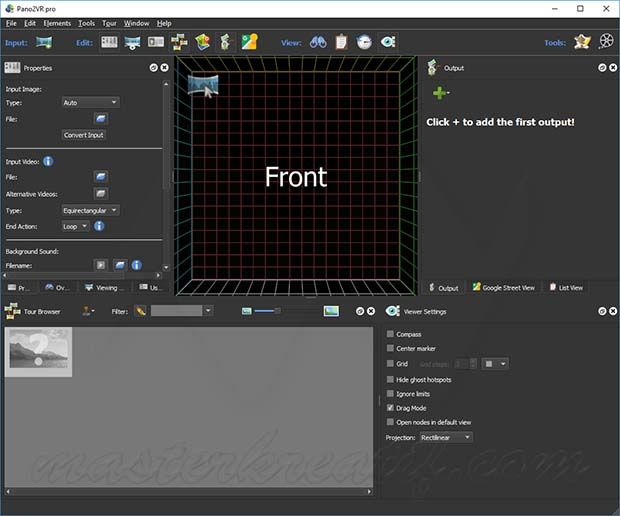Viewport: 620px width, 516px height.
Task: Click the film reel Tools icon
Action: click(606, 43)
